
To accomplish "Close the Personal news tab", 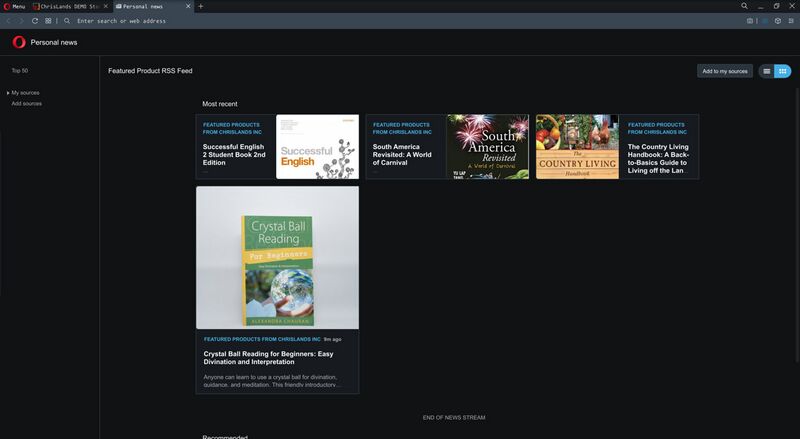I will (188, 6).
